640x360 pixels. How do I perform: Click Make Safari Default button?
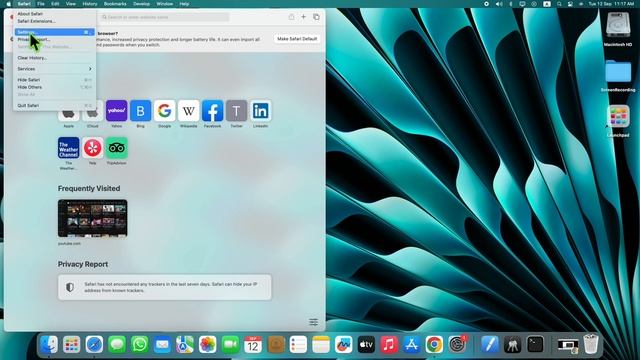tap(297, 39)
